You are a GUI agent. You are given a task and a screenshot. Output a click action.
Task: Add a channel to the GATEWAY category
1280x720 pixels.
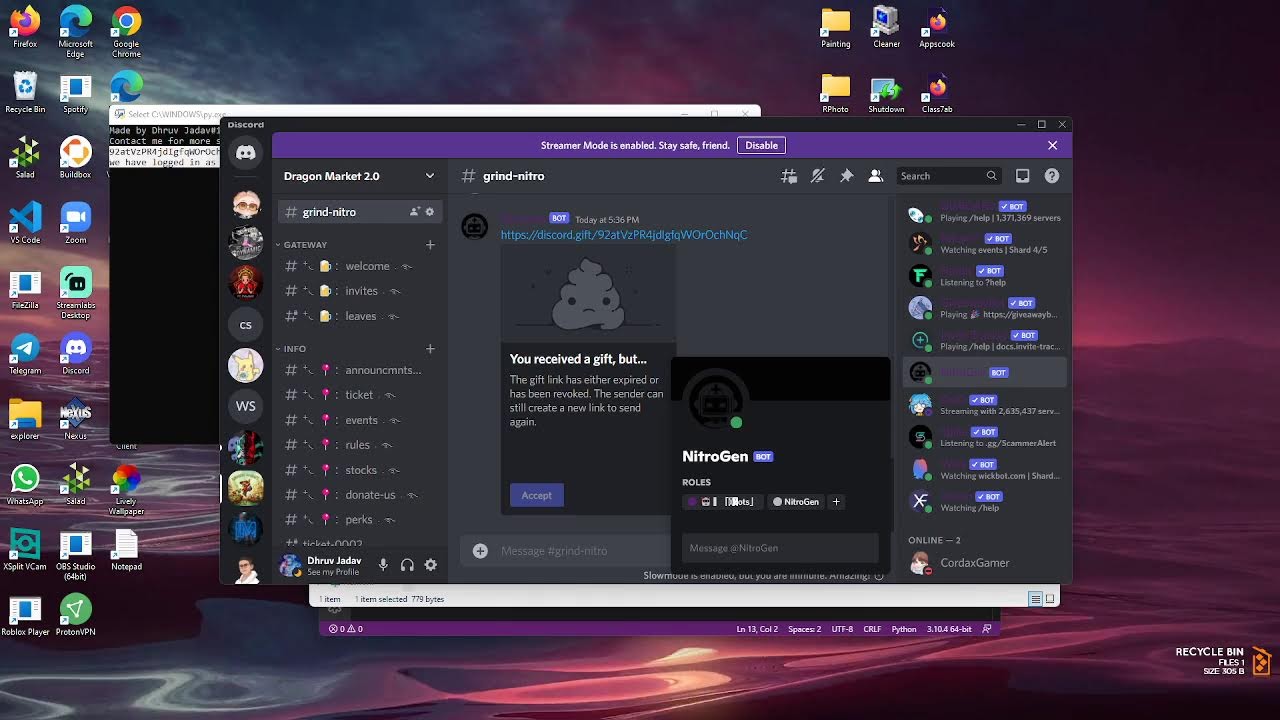click(430, 245)
